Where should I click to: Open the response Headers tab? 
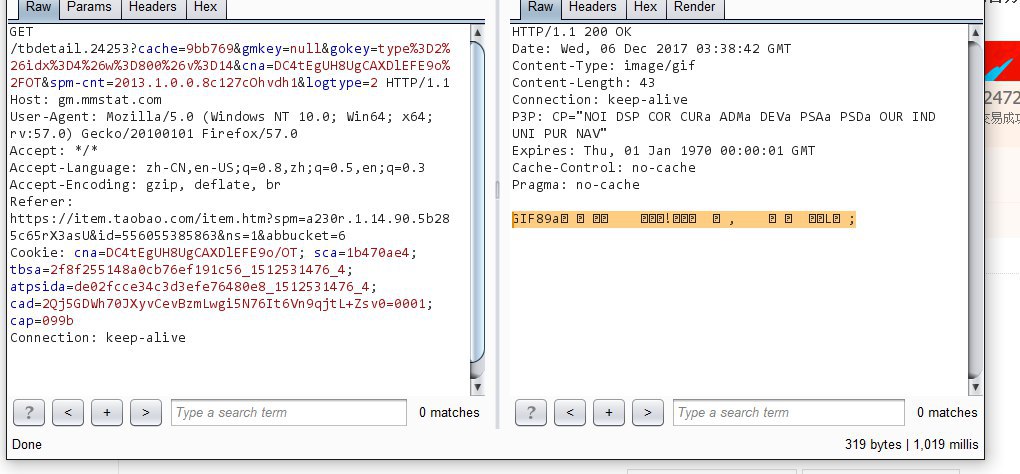pos(593,8)
